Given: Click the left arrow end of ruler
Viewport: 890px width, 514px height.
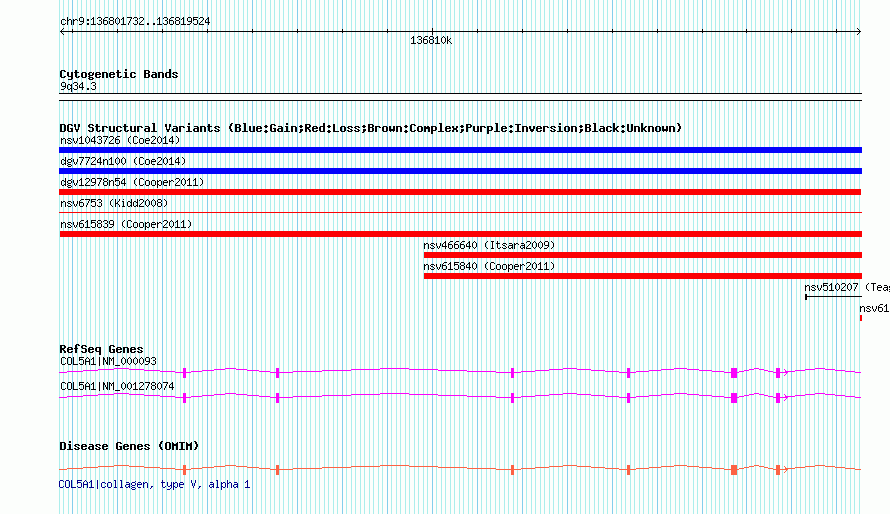Looking at the screenshot, I should (62, 32).
